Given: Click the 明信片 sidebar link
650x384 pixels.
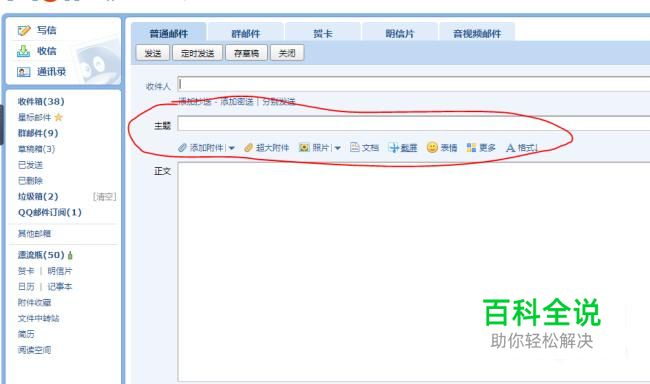Looking at the screenshot, I should point(60,271).
